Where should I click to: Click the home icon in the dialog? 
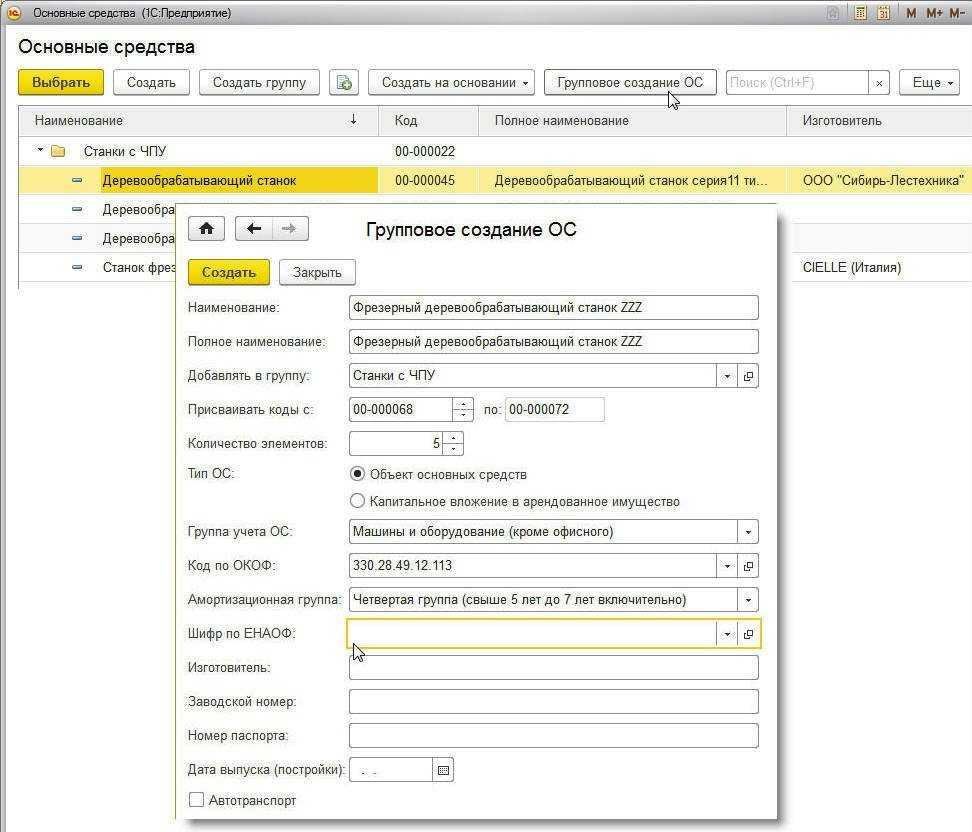(x=206, y=229)
